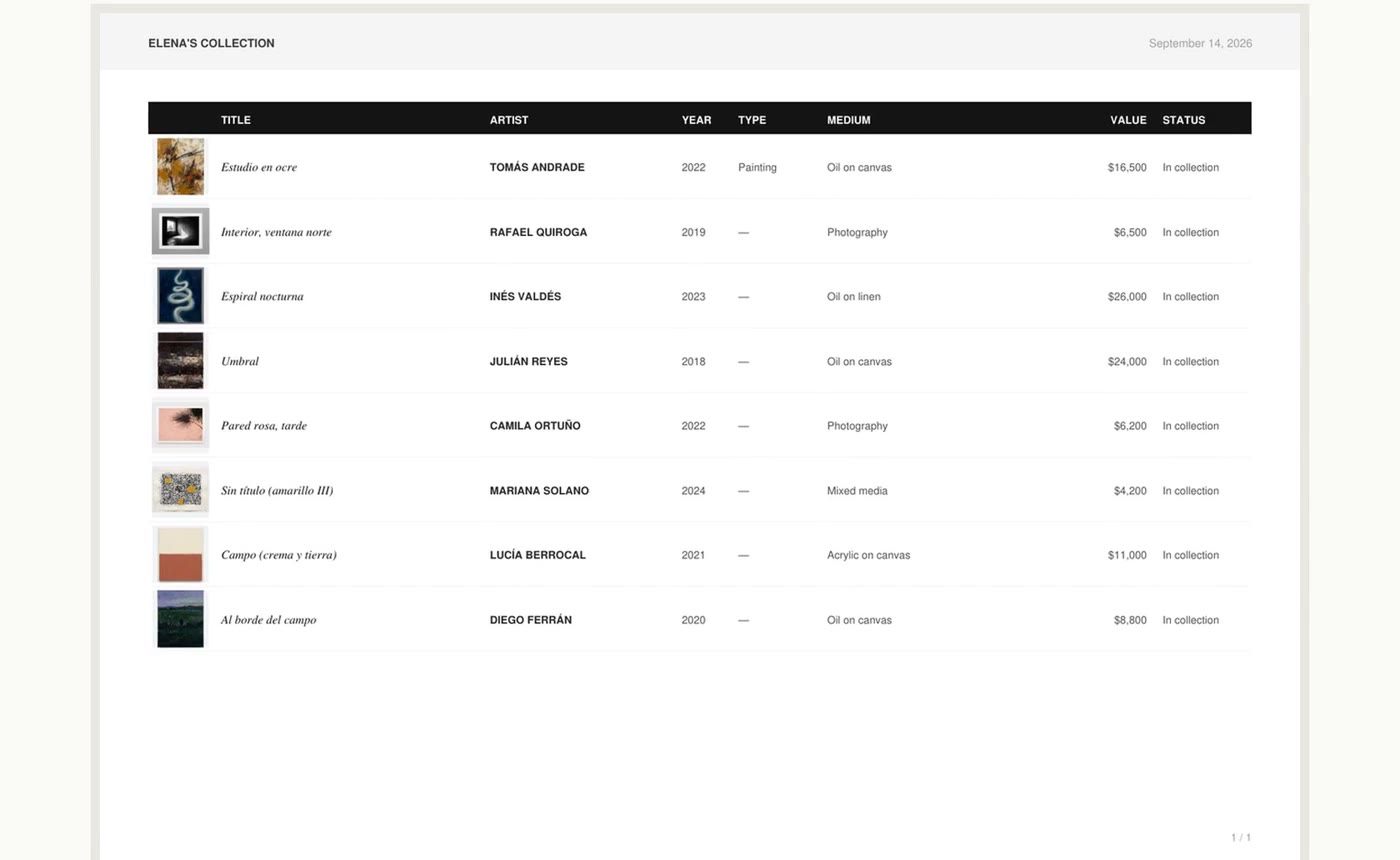
Task: Select the title Espiral nocturna
Action: pyautogui.click(x=262, y=296)
